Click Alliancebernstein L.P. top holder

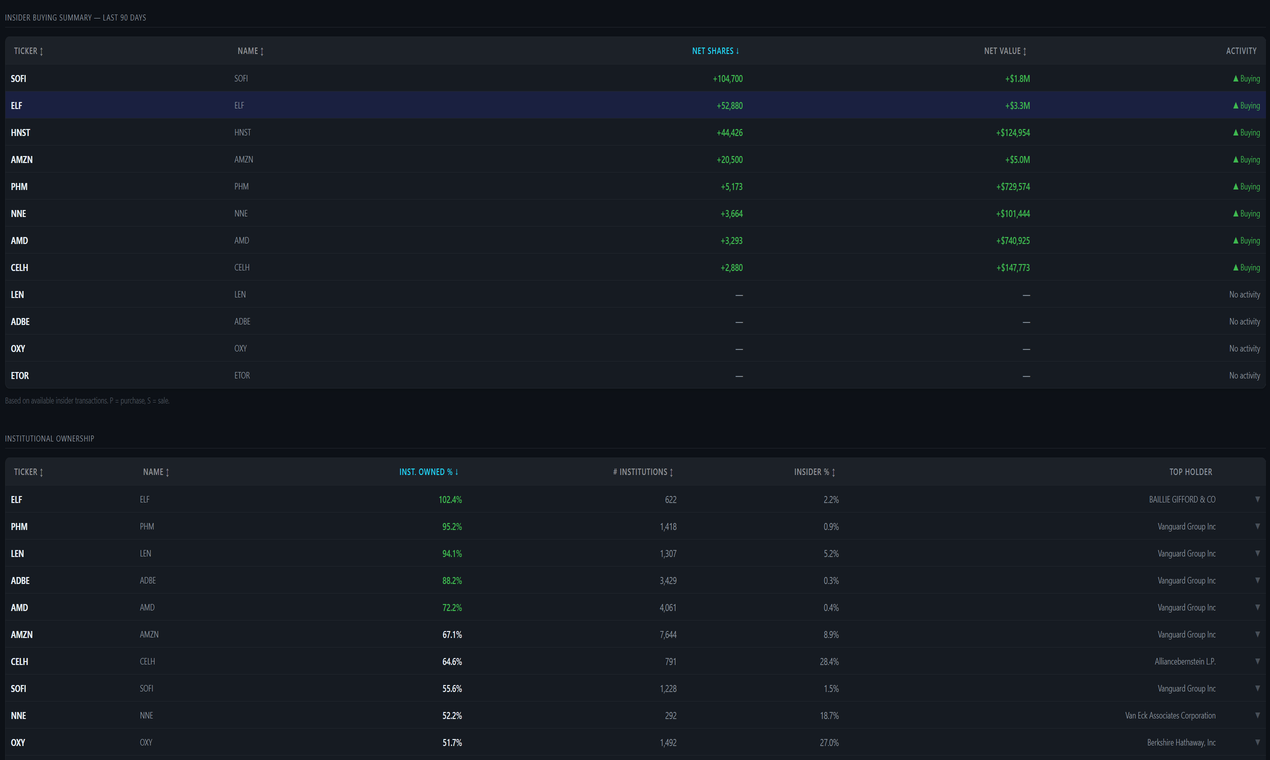[x=1185, y=661]
